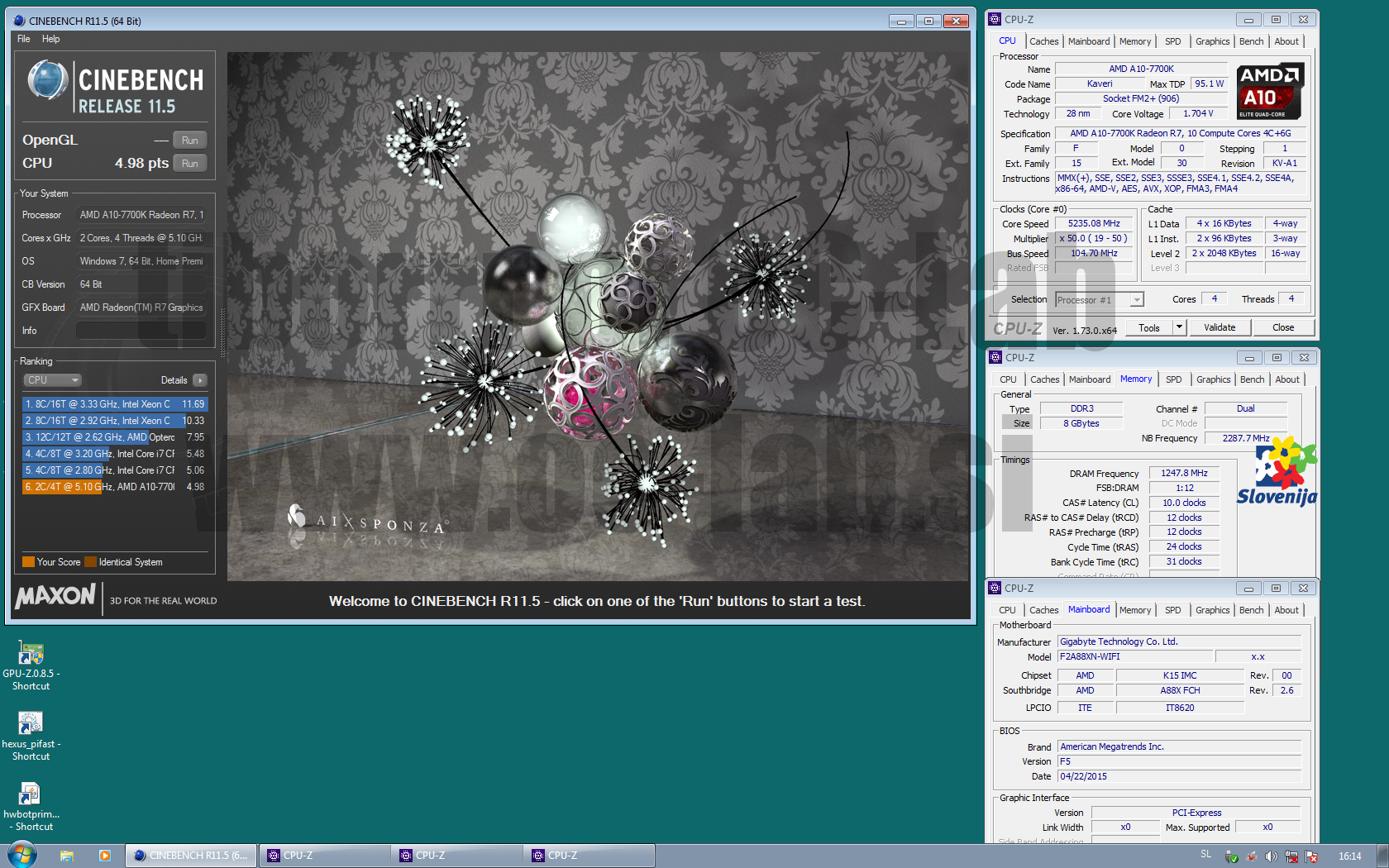
Task: Open the File menu in Cinebench
Action: 24,39
